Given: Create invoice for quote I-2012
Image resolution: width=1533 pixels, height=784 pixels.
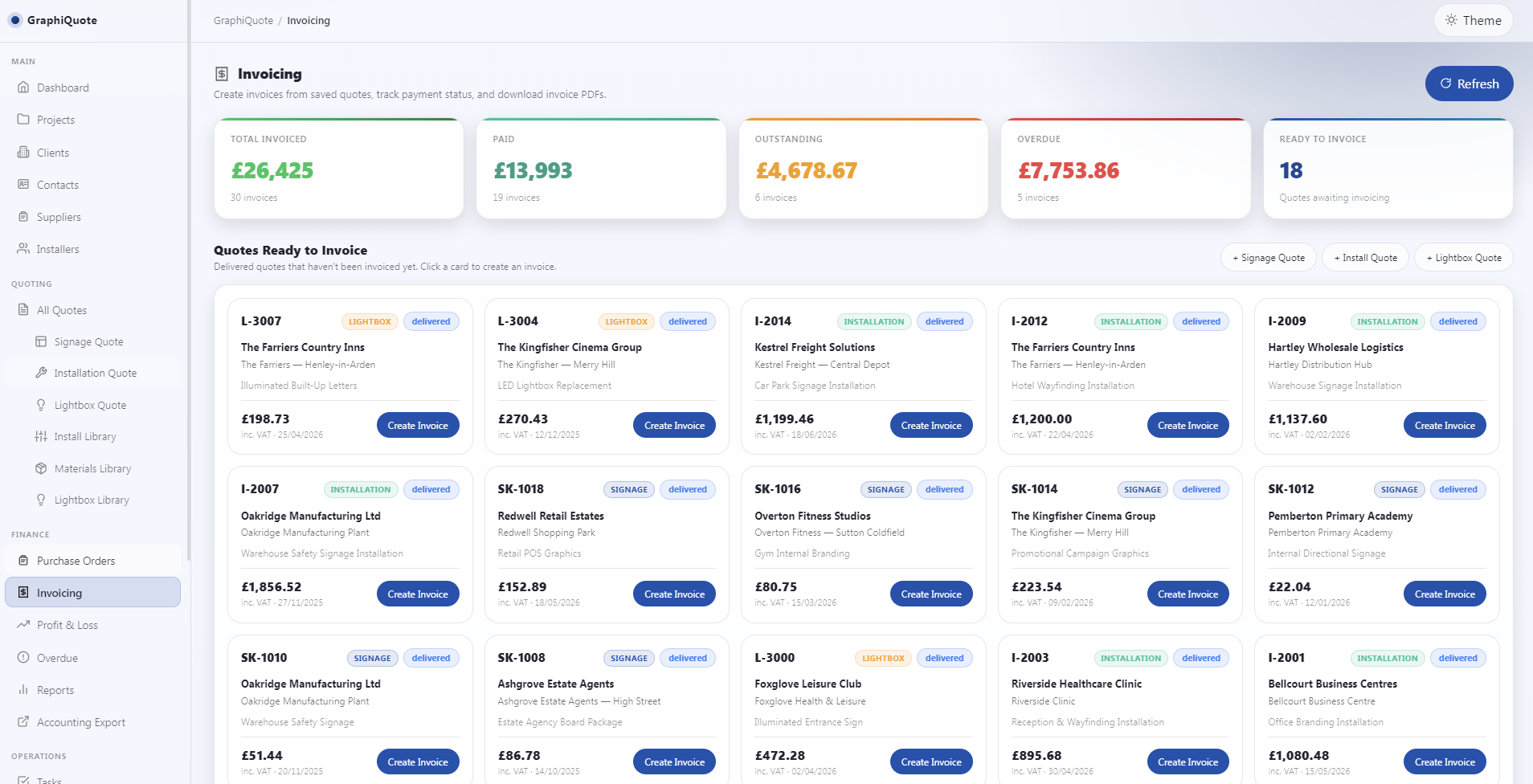Looking at the screenshot, I should (x=1188, y=426).
